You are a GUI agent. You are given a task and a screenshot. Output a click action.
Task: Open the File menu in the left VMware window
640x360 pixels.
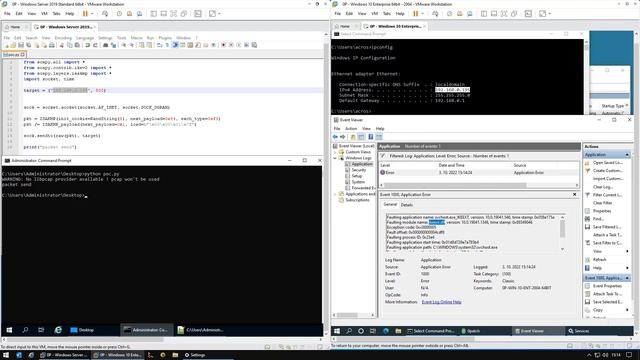tap(7, 13)
